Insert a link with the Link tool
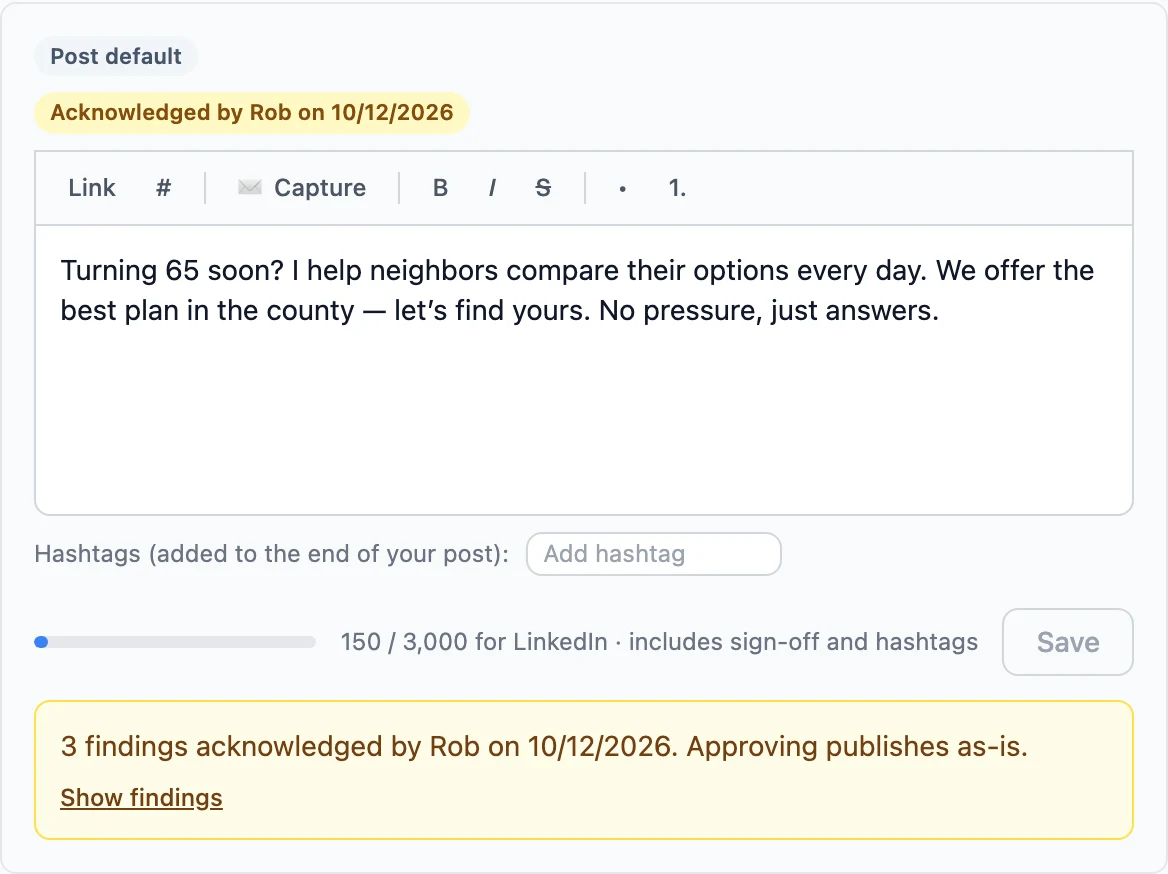This screenshot has width=1168, height=874. click(92, 188)
